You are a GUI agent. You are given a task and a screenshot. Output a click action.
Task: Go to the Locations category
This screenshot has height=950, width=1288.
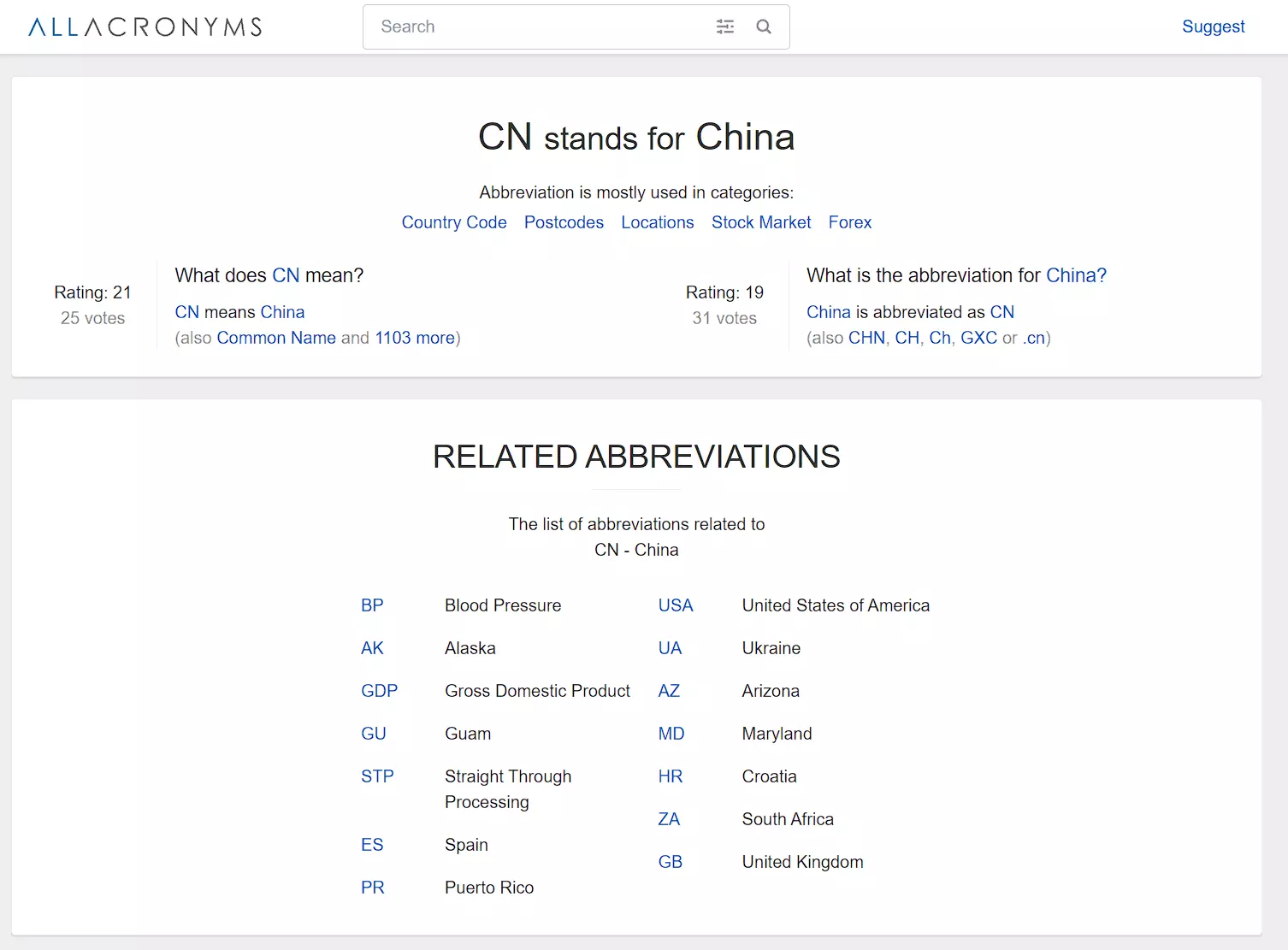tap(657, 222)
